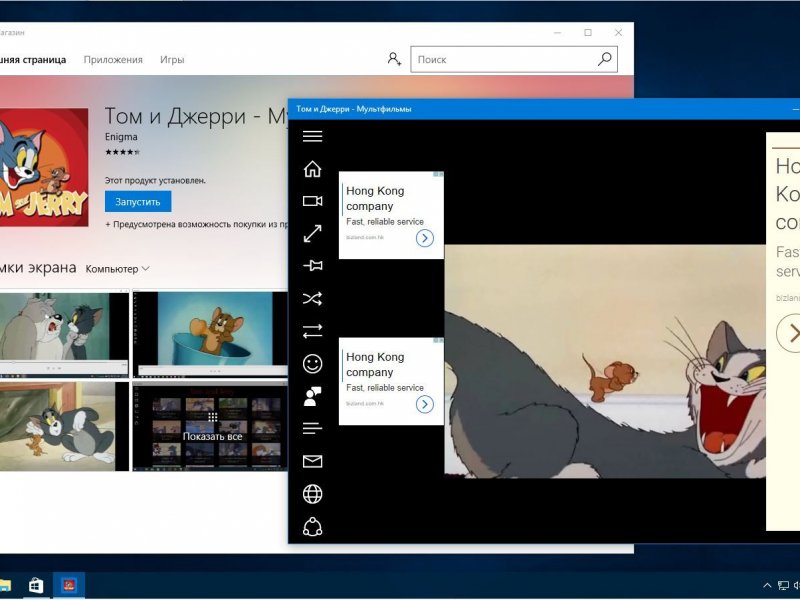800x600 pixels.
Task: Click the playing Tom and Jerry video frame
Action: tap(605, 361)
